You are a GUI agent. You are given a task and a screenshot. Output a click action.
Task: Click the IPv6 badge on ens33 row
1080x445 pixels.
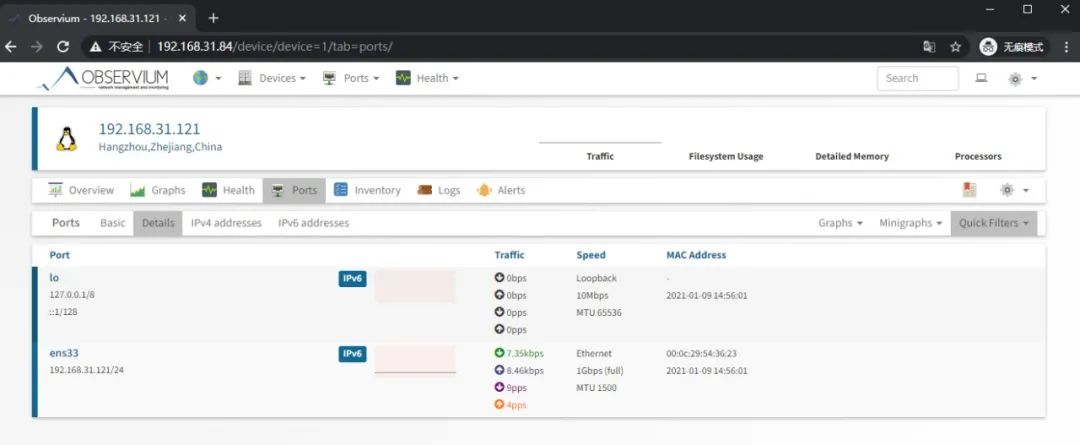pos(352,354)
